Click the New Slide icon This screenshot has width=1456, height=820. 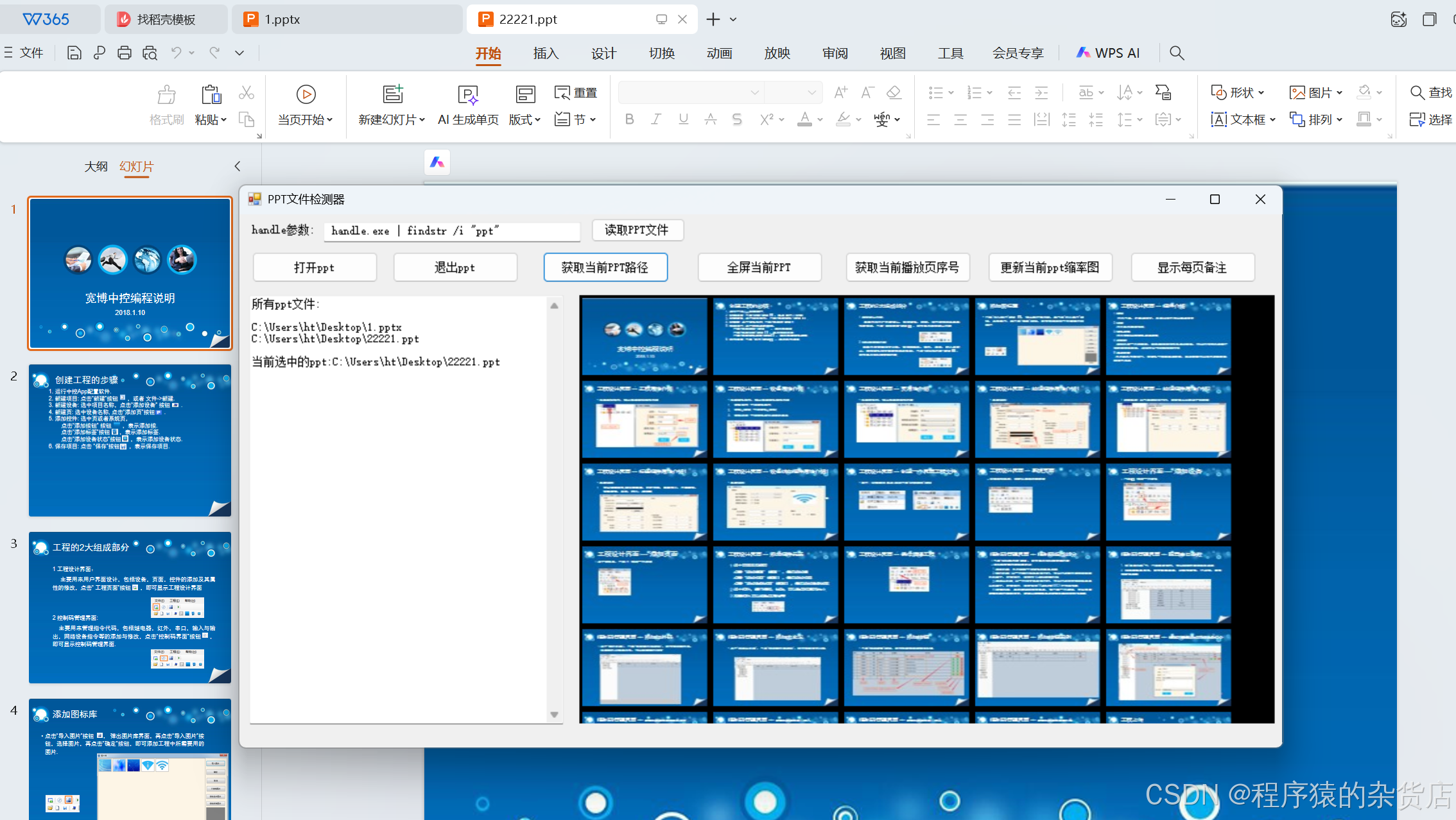[392, 94]
